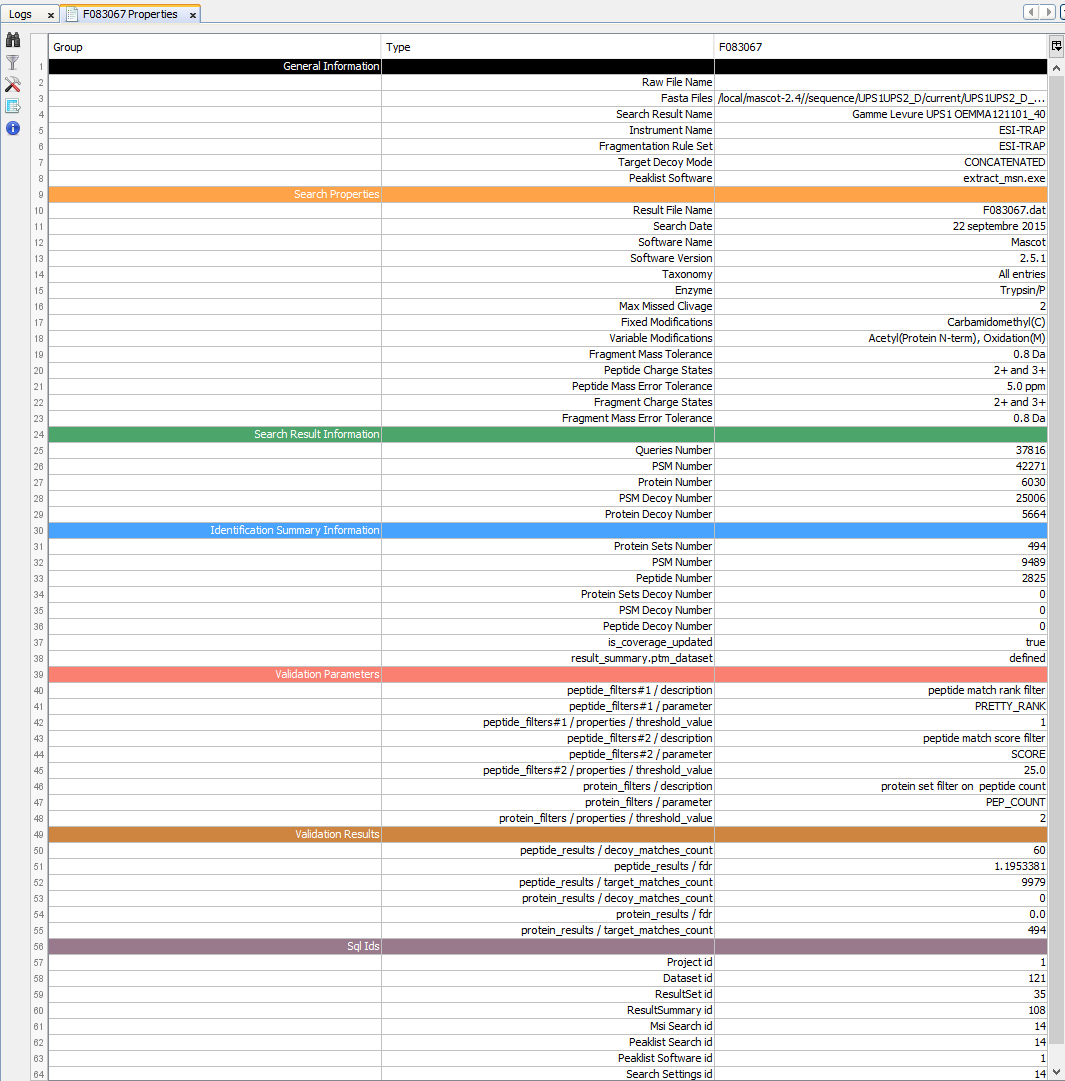Open the funnel filter tool
The width and height of the screenshot is (1065, 1081).
[13, 62]
